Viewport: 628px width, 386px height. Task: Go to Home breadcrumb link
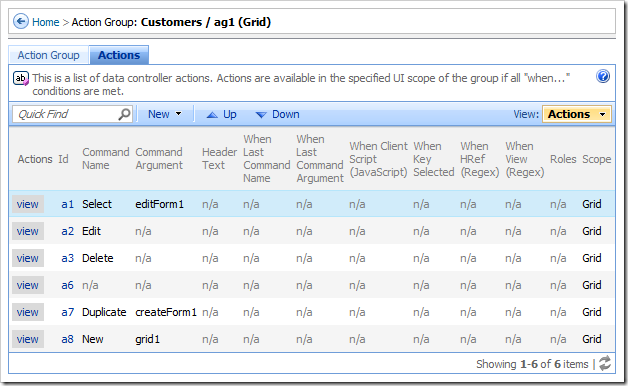[x=46, y=22]
